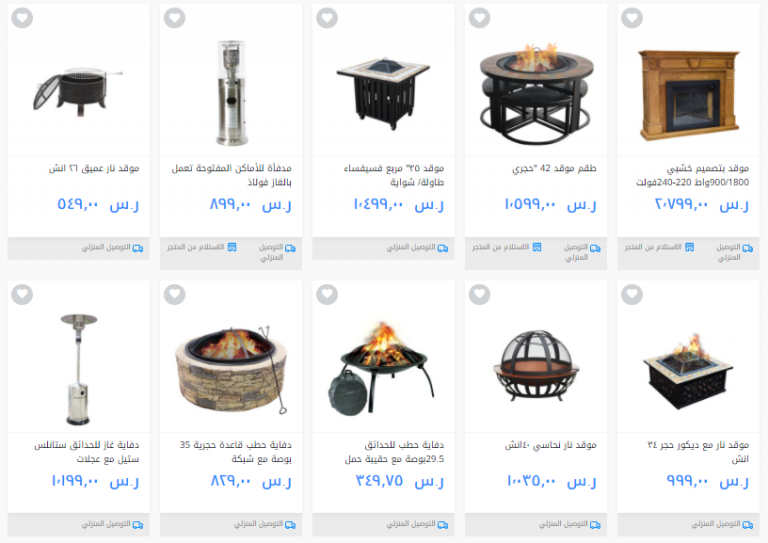Favorite the 29.5 garden wood heater with bag
The image size is (768, 543).
coord(327,294)
